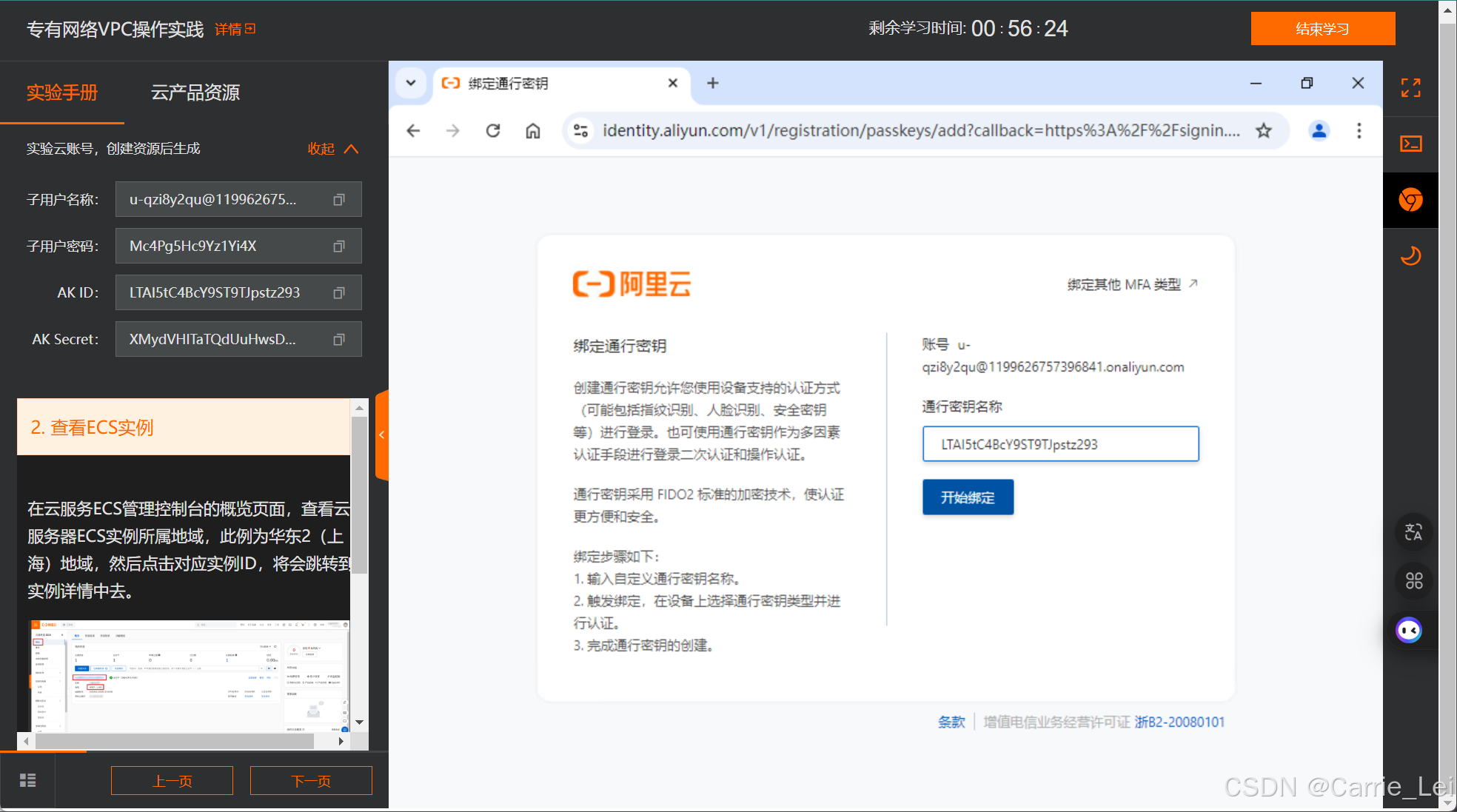The height and width of the screenshot is (812, 1457).
Task: Focus the 通行密钥名称 input field
Action: [1061, 444]
